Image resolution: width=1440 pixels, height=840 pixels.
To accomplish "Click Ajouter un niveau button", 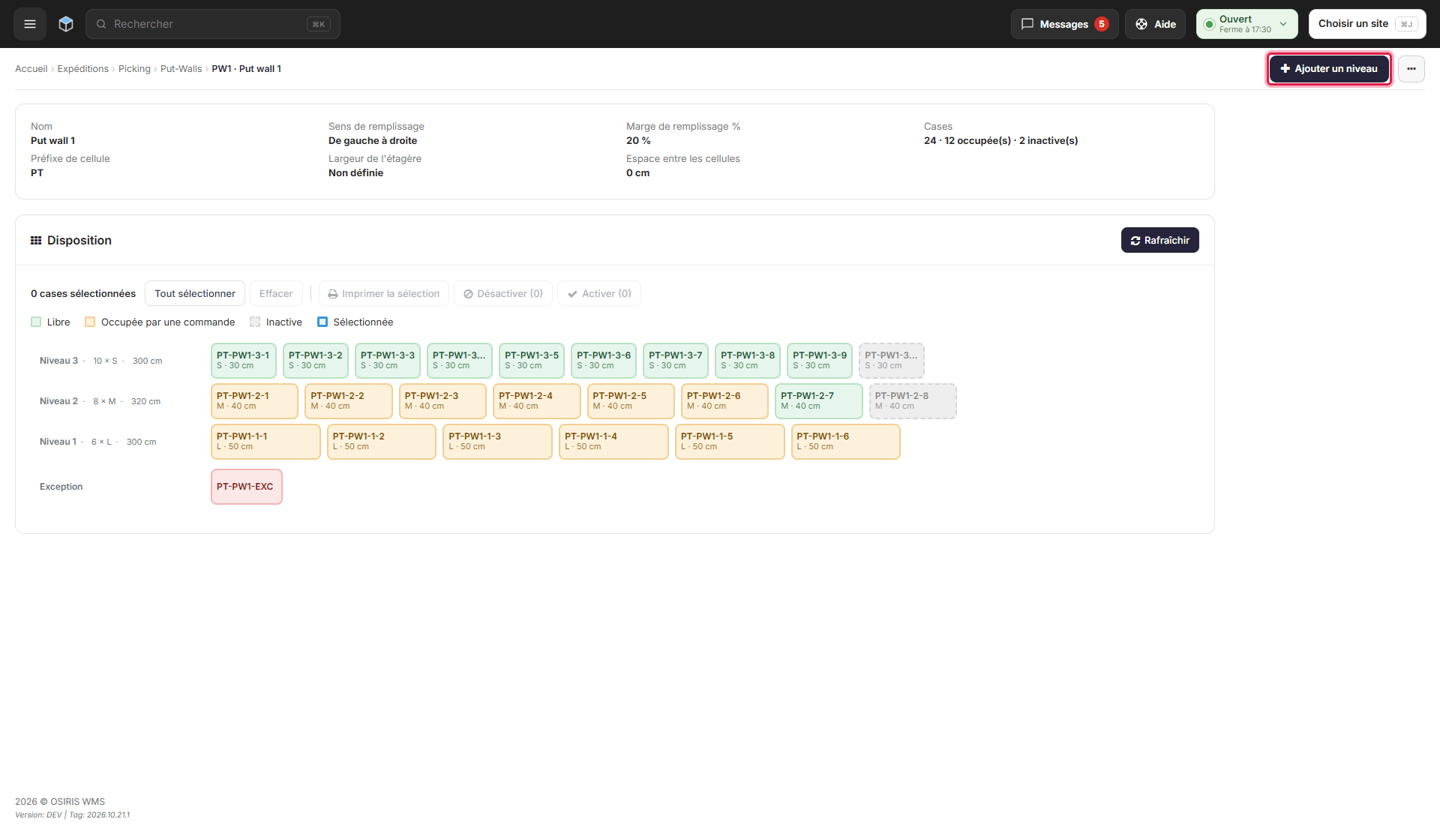I will pyautogui.click(x=1329, y=69).
